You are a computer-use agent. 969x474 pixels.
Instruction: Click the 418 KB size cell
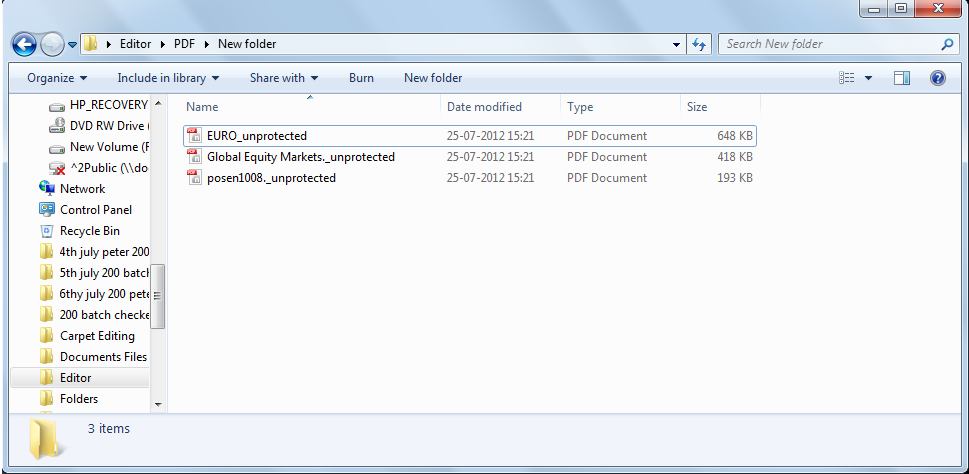point(735,157)
